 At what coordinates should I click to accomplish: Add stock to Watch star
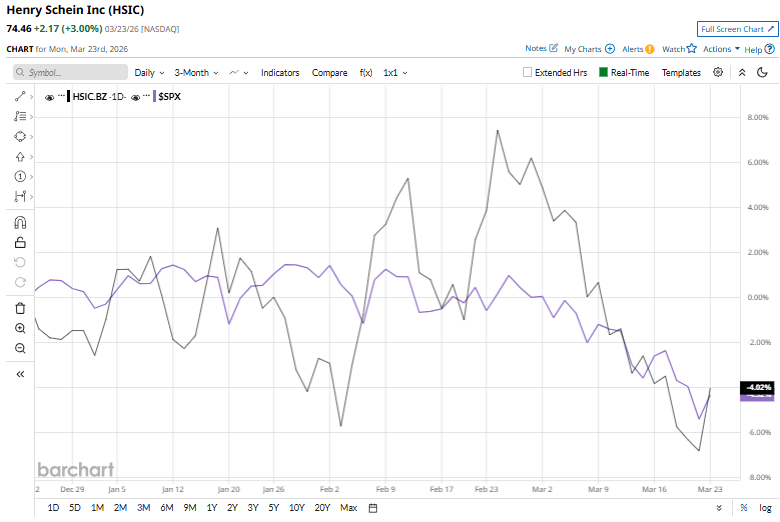tap(691, 48)
